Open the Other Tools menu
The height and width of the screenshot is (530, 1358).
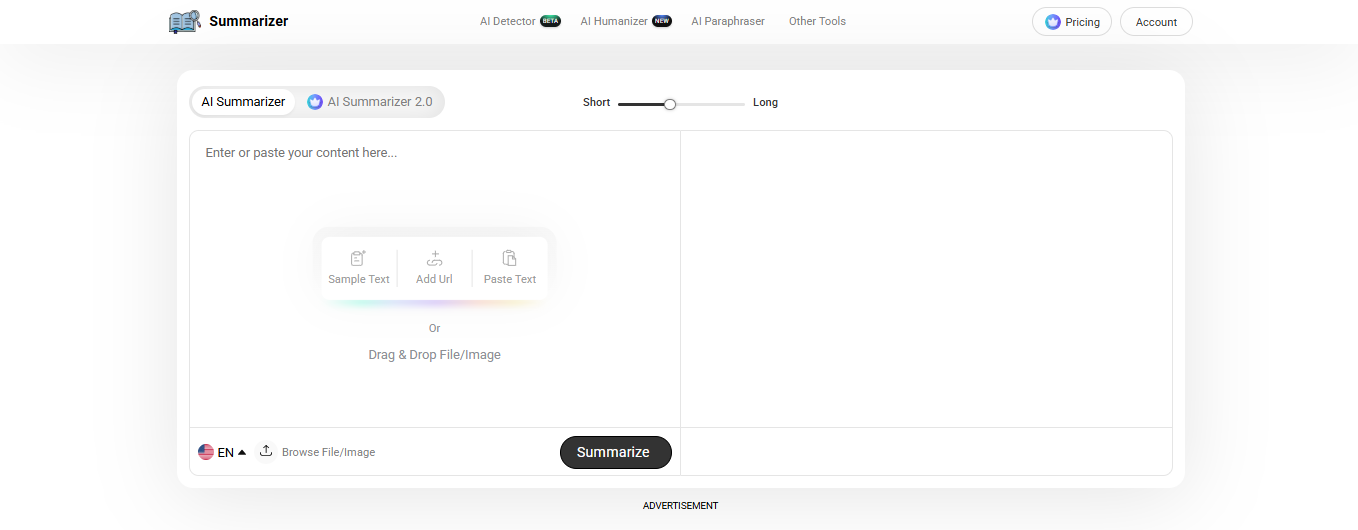click(817, 21)
